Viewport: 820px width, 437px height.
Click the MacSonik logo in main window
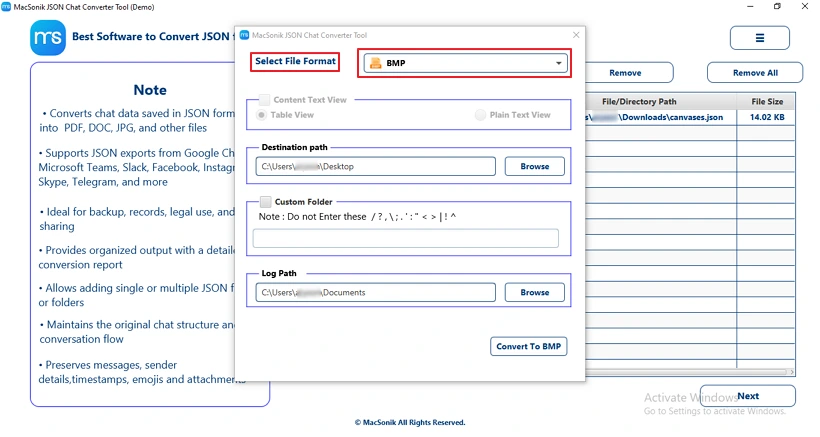coord(48,38)
